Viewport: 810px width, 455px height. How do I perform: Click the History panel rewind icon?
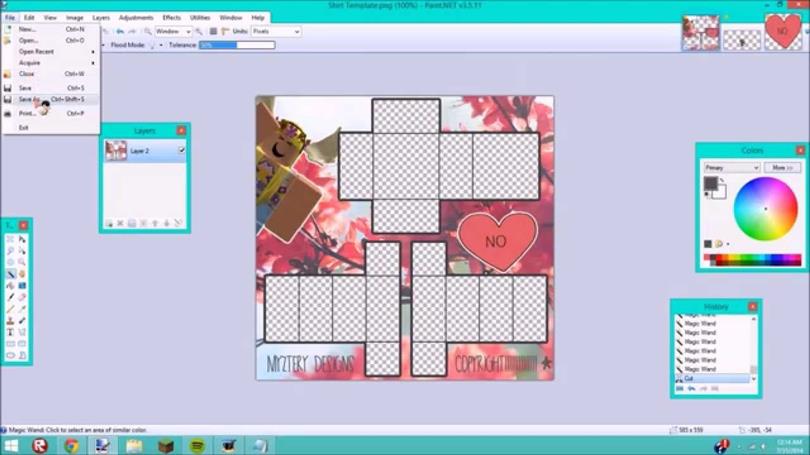point(680,388)
